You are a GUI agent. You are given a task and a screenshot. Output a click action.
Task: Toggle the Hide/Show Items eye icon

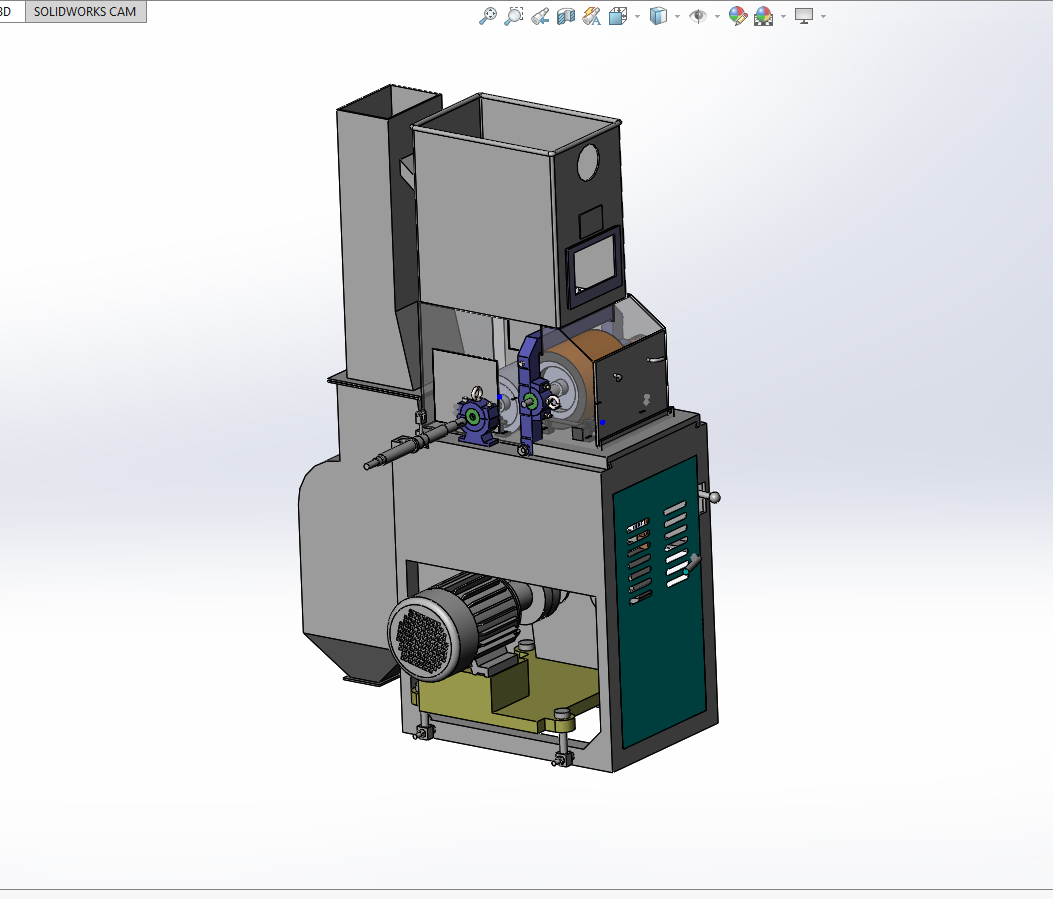pyautogui.click(x=698, y=16)
